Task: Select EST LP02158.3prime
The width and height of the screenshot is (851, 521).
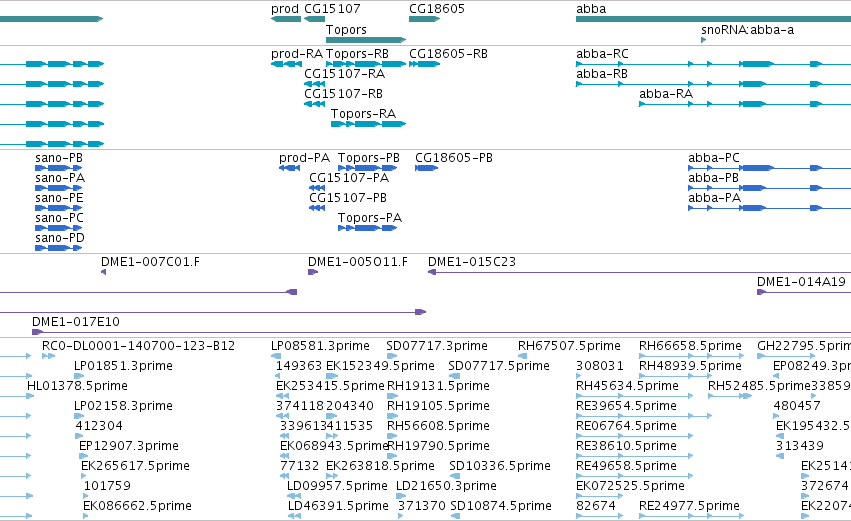Action: [79, 417]
